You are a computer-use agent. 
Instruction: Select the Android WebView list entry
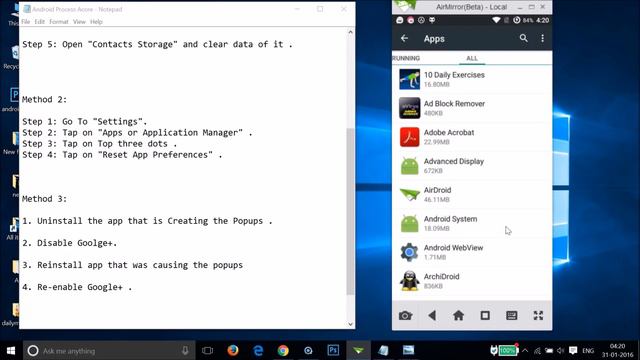[472, 252]
